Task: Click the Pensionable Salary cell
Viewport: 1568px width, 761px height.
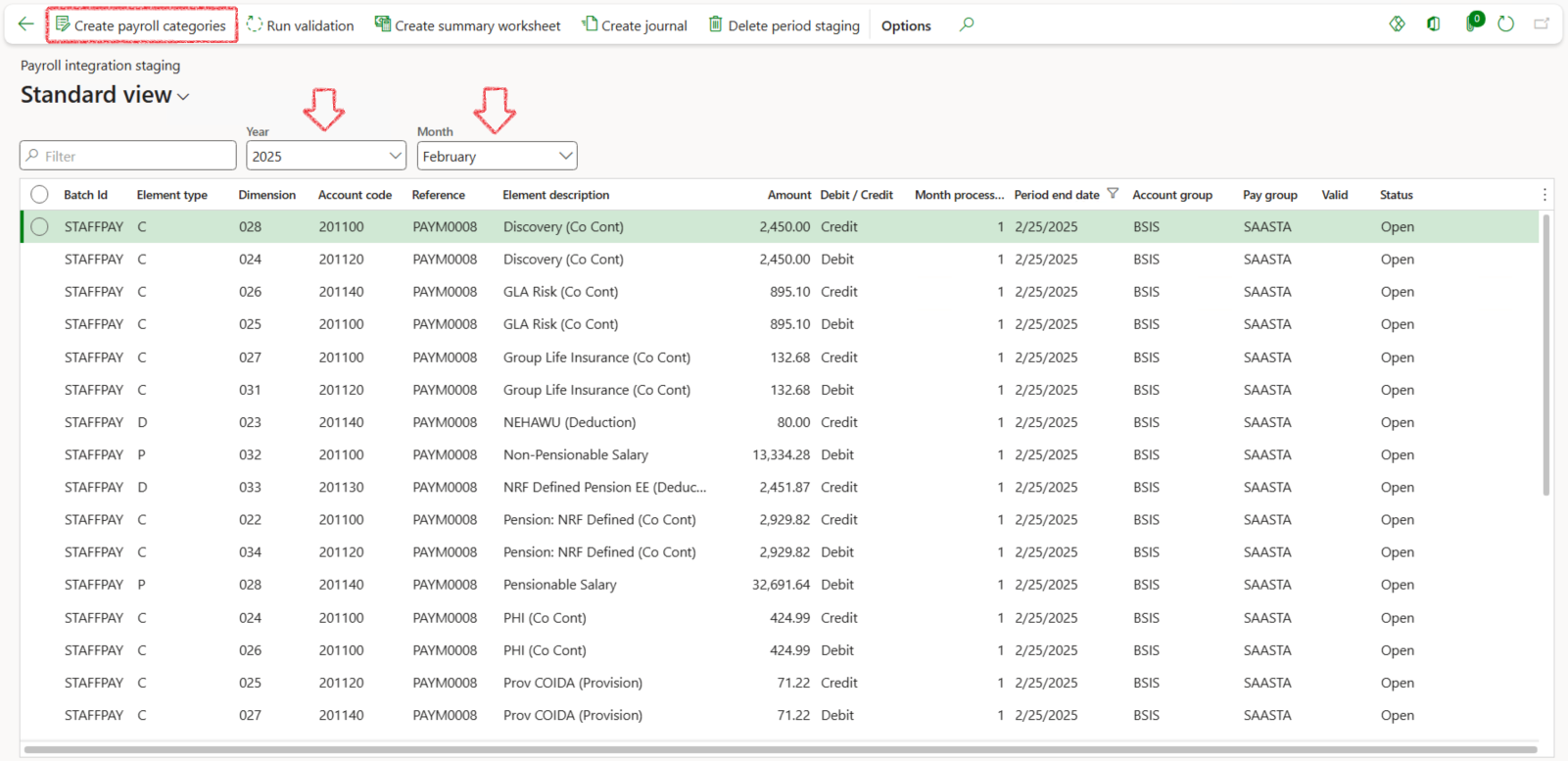Action: pyautogui.click(x=560, y=585)
